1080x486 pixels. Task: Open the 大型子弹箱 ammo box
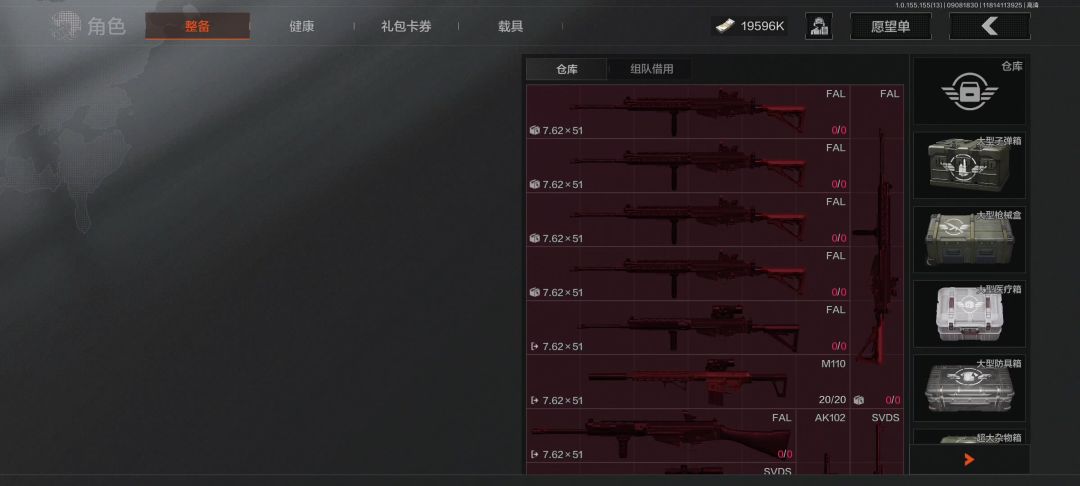point(969,165)
